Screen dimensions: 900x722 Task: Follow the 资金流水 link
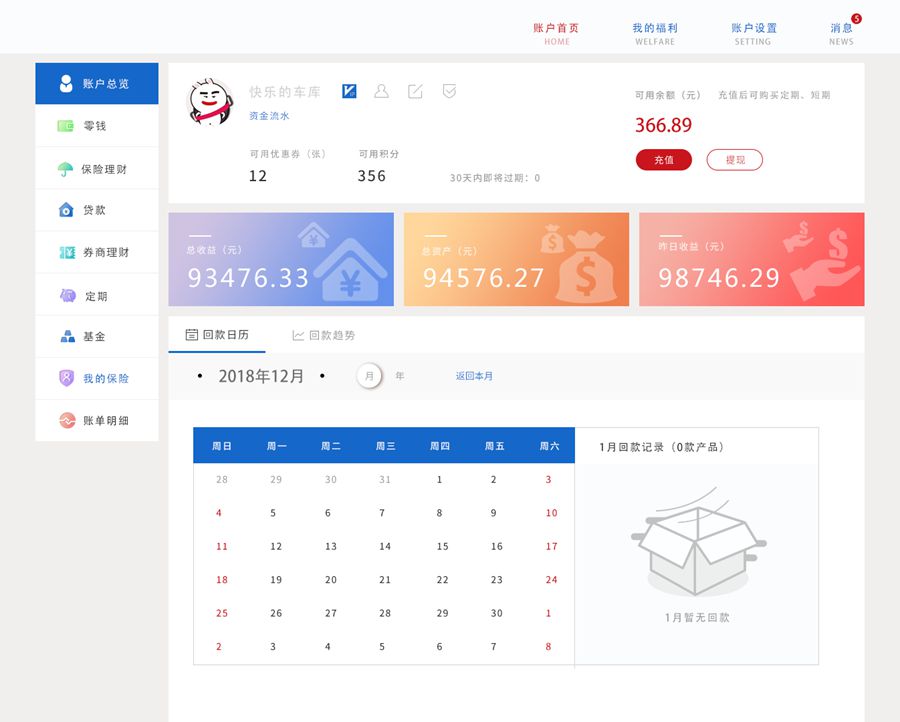click(269, 116)
